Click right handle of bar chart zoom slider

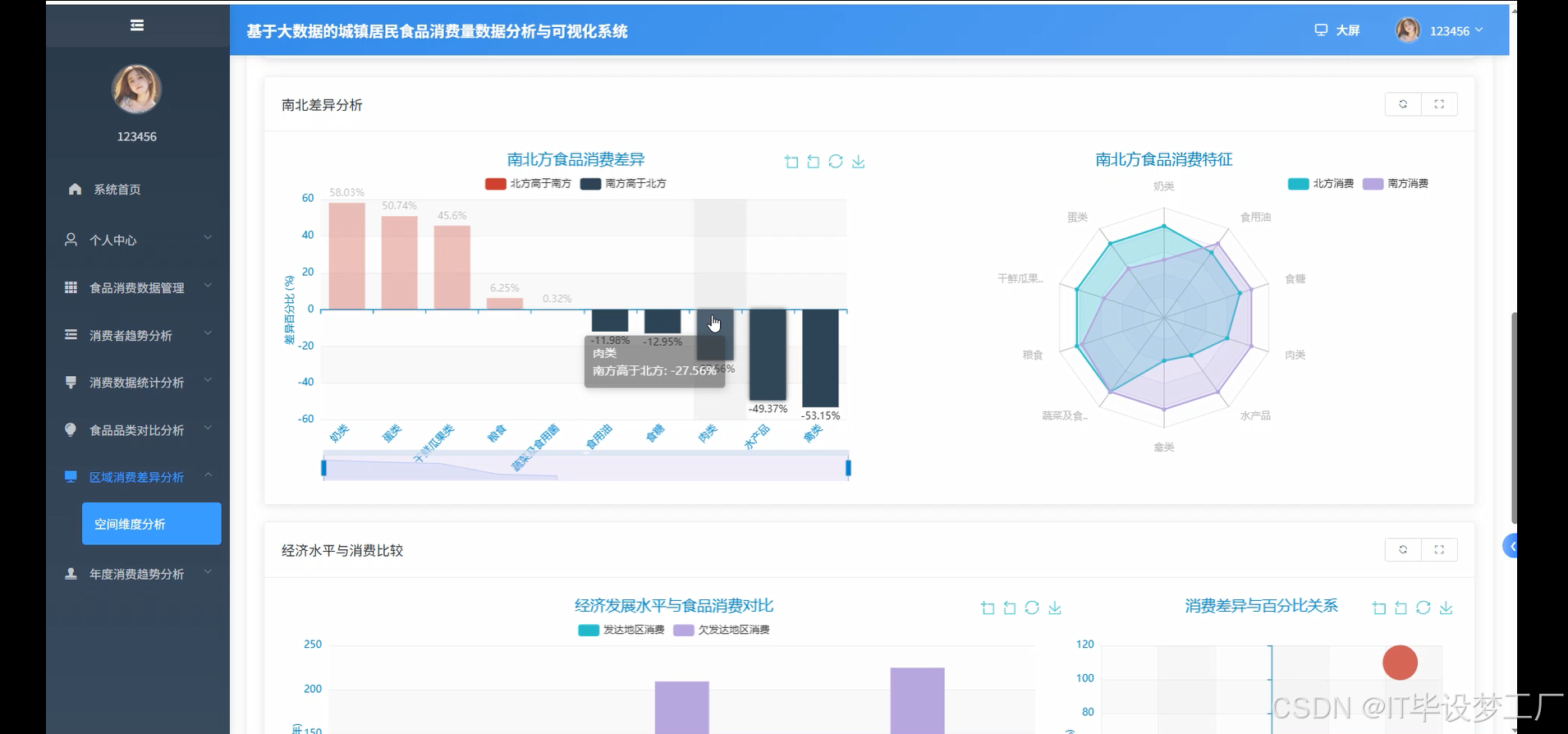coord(848,468)
